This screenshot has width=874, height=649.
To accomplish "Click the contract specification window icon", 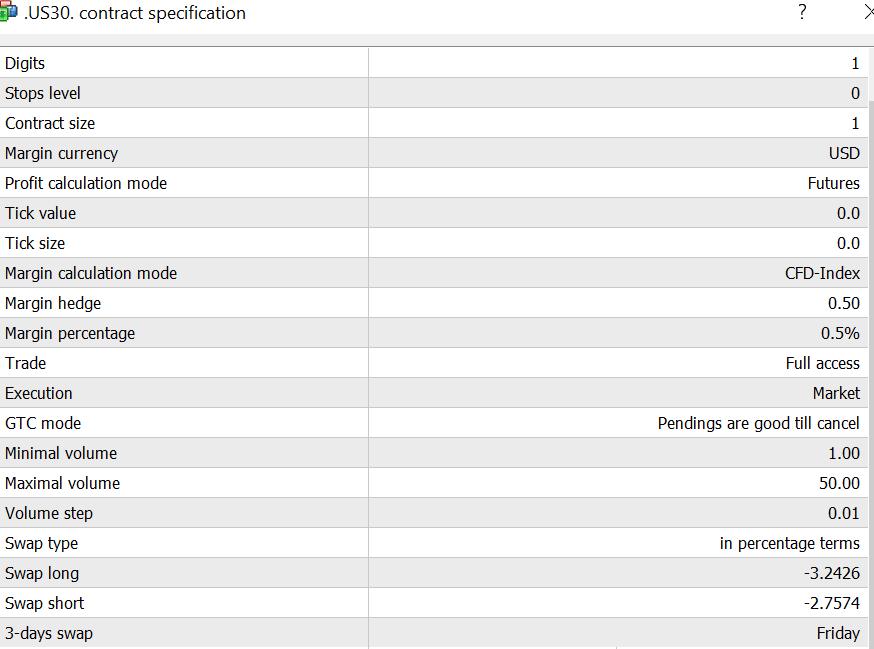I will pos(8,12).
